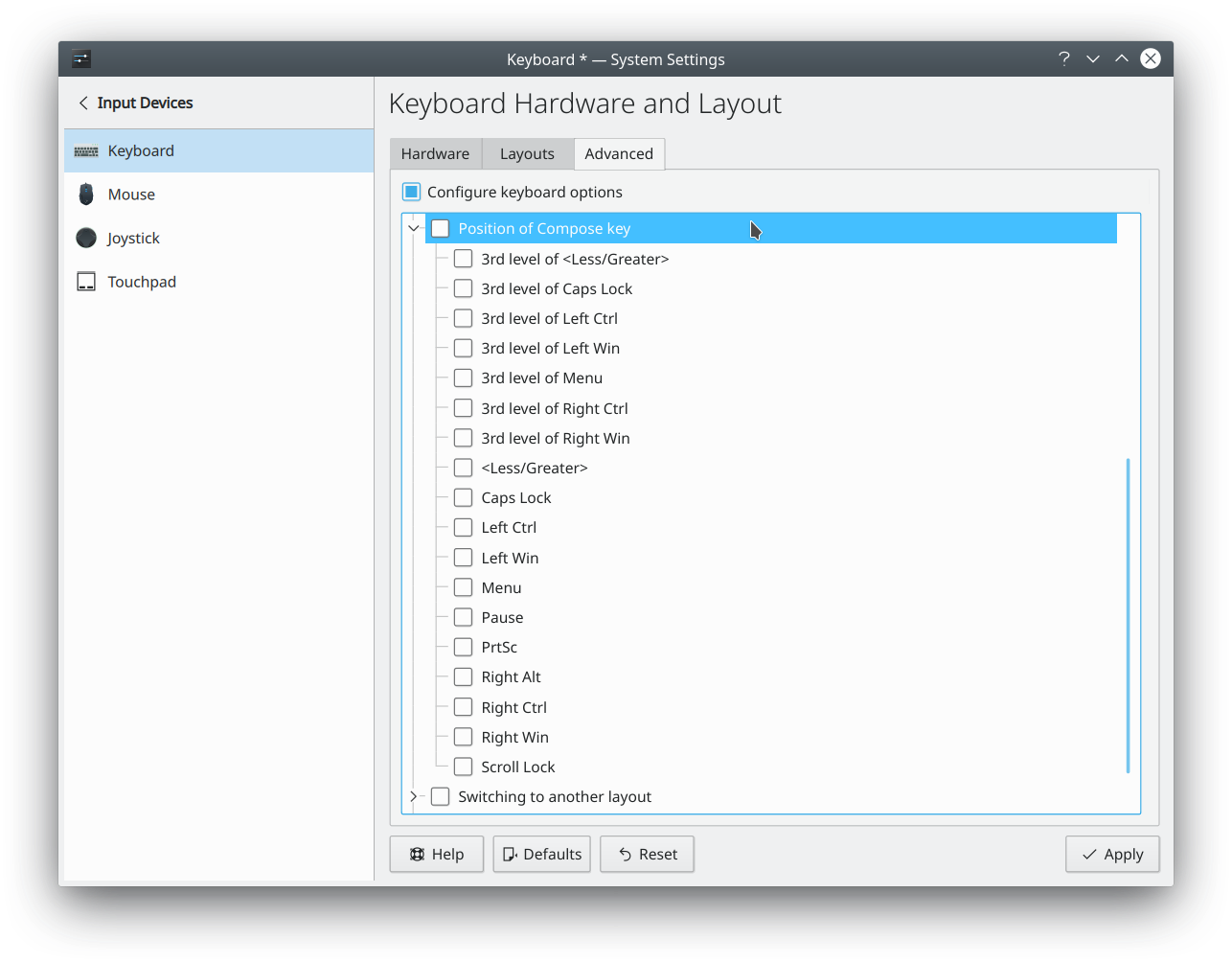
Task: Expand Switching to another layout group
Action: tap(414, 796)
